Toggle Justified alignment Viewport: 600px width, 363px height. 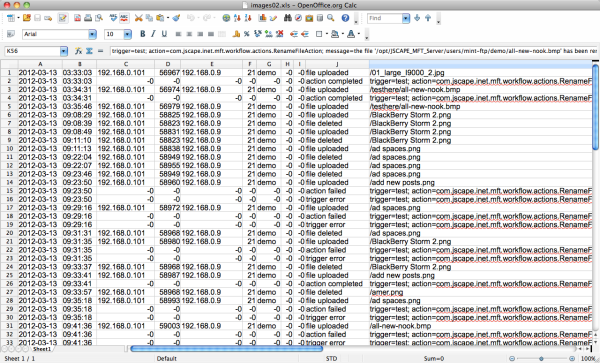tap(210, 34)
